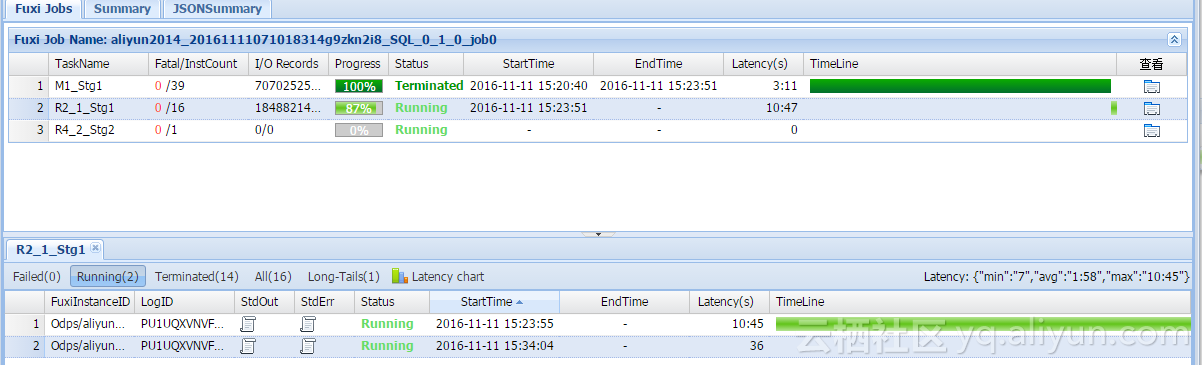Open view icon for M1_Stg1 task
The height and width of the screenshot is (365, 1202).
tap(1151, 86)
